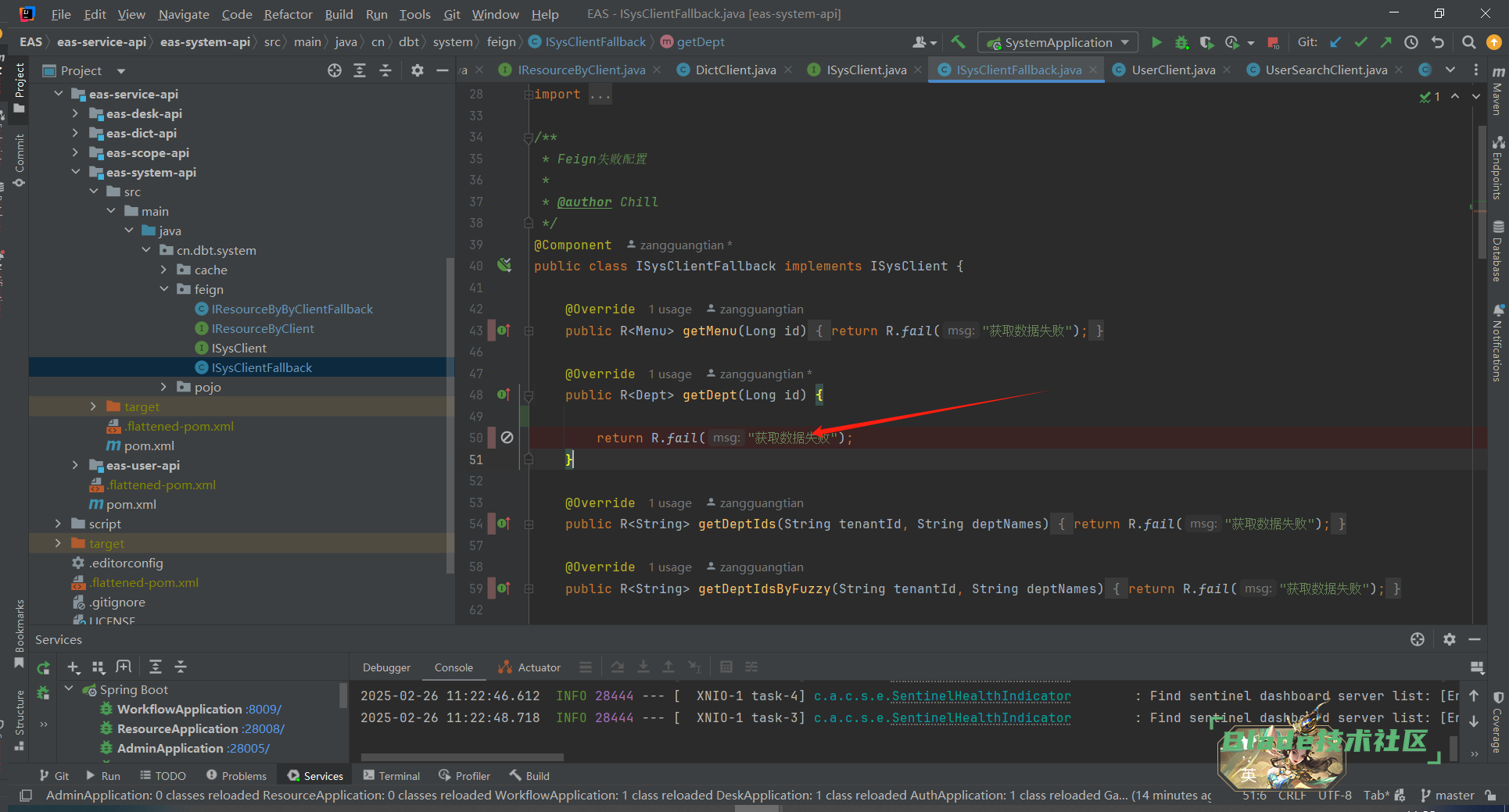Click the Project tree vertical scrollbar
This screenshot has height=812, width=1509.
point(450,414)
